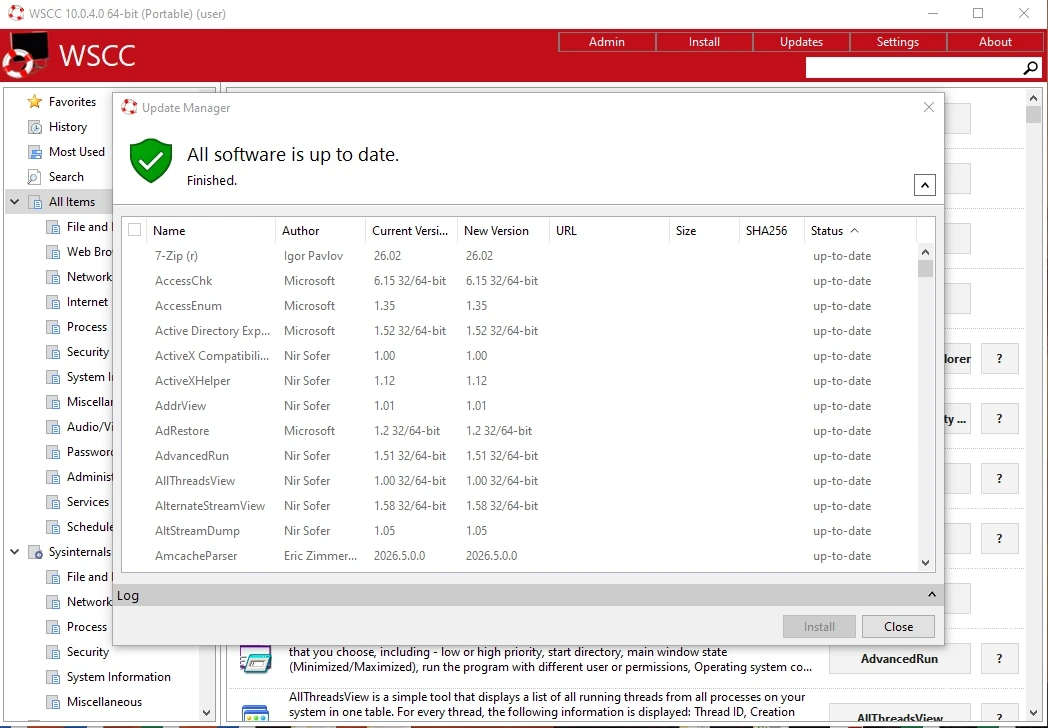Click the History clock icon
This screenshot has height=728, width=1048.
click(x=34, y=127)
